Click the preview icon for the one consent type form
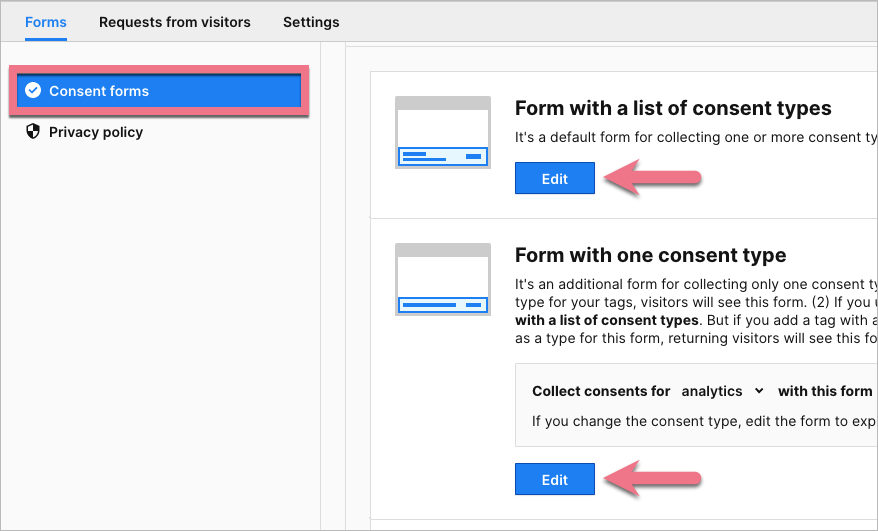Viewport: 878px width, 531px height. pyautogui.click(x=442, y=280)
